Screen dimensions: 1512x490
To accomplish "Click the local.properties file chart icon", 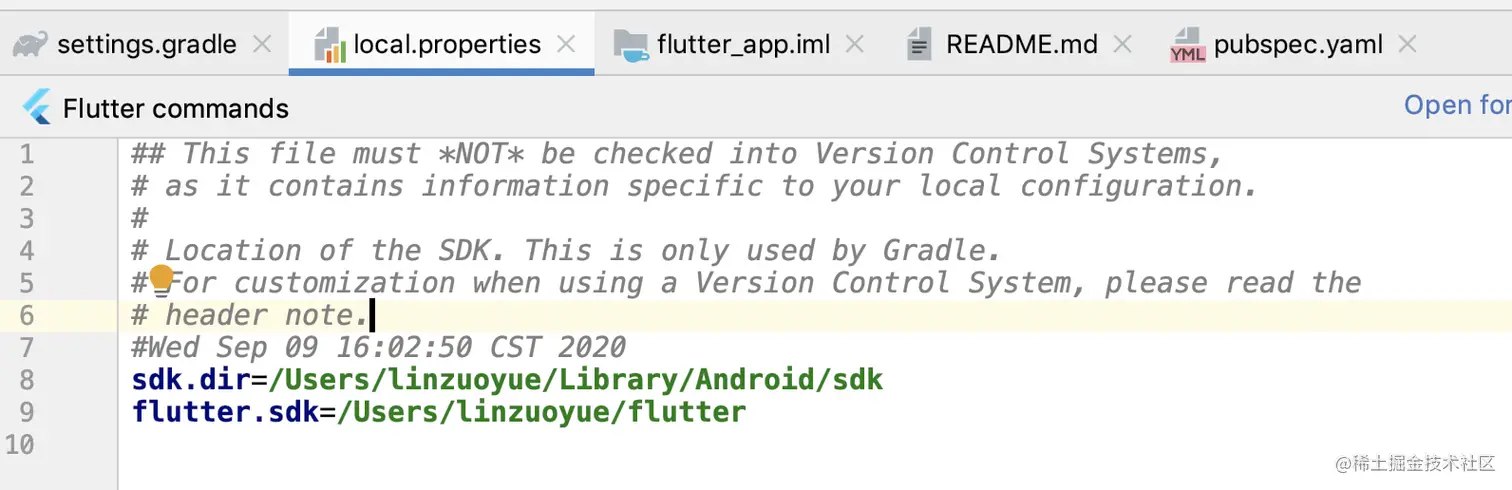I will click(329, 45).
